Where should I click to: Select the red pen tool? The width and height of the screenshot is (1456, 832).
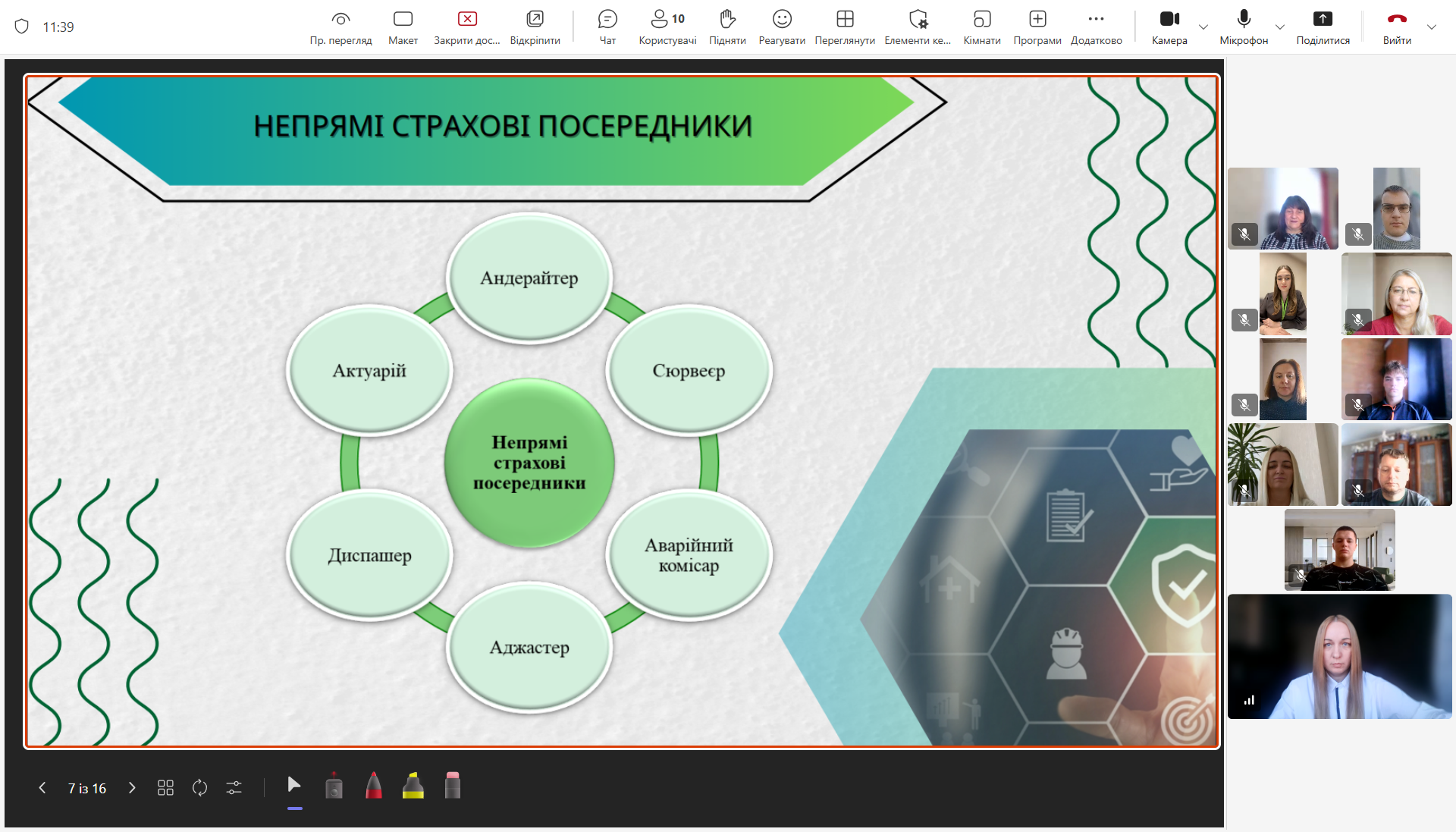374,786
